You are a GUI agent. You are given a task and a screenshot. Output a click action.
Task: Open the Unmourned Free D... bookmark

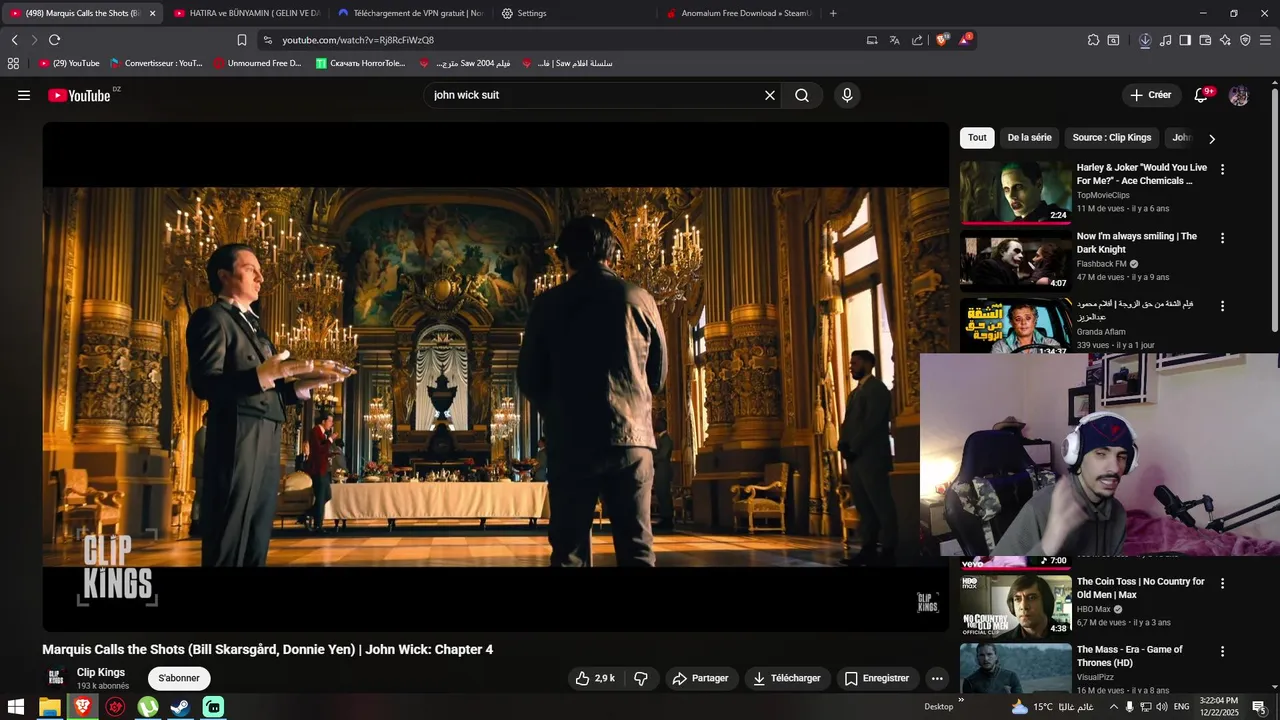point(256,63)
